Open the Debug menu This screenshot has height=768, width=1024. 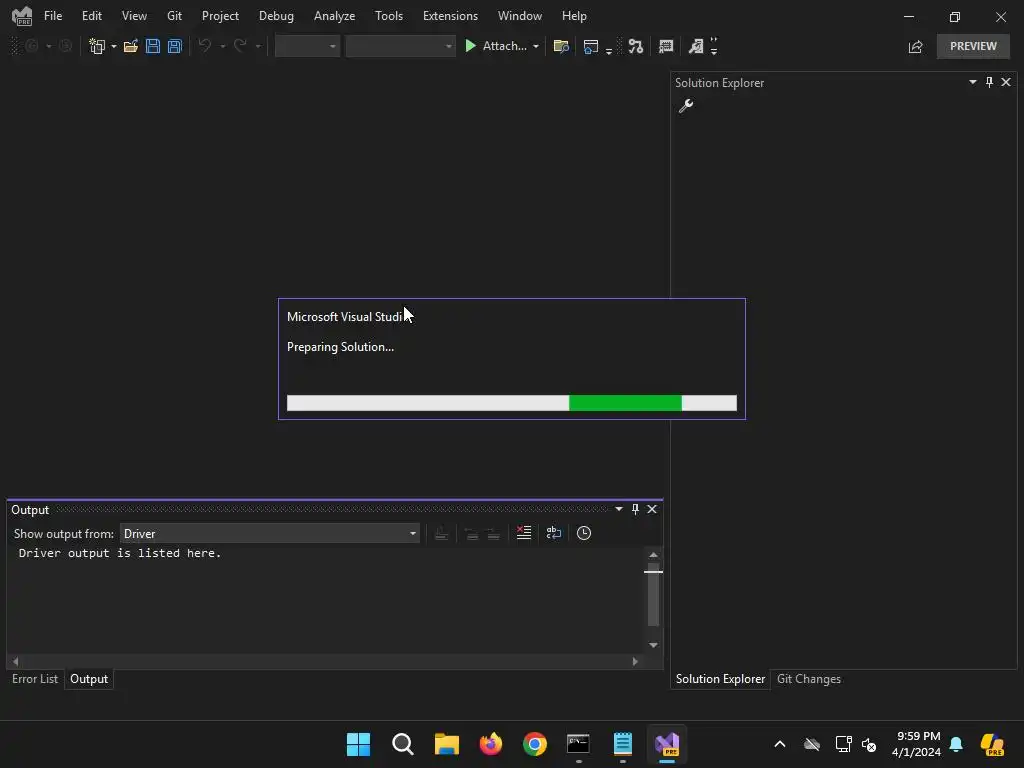[x=276, y=16]
